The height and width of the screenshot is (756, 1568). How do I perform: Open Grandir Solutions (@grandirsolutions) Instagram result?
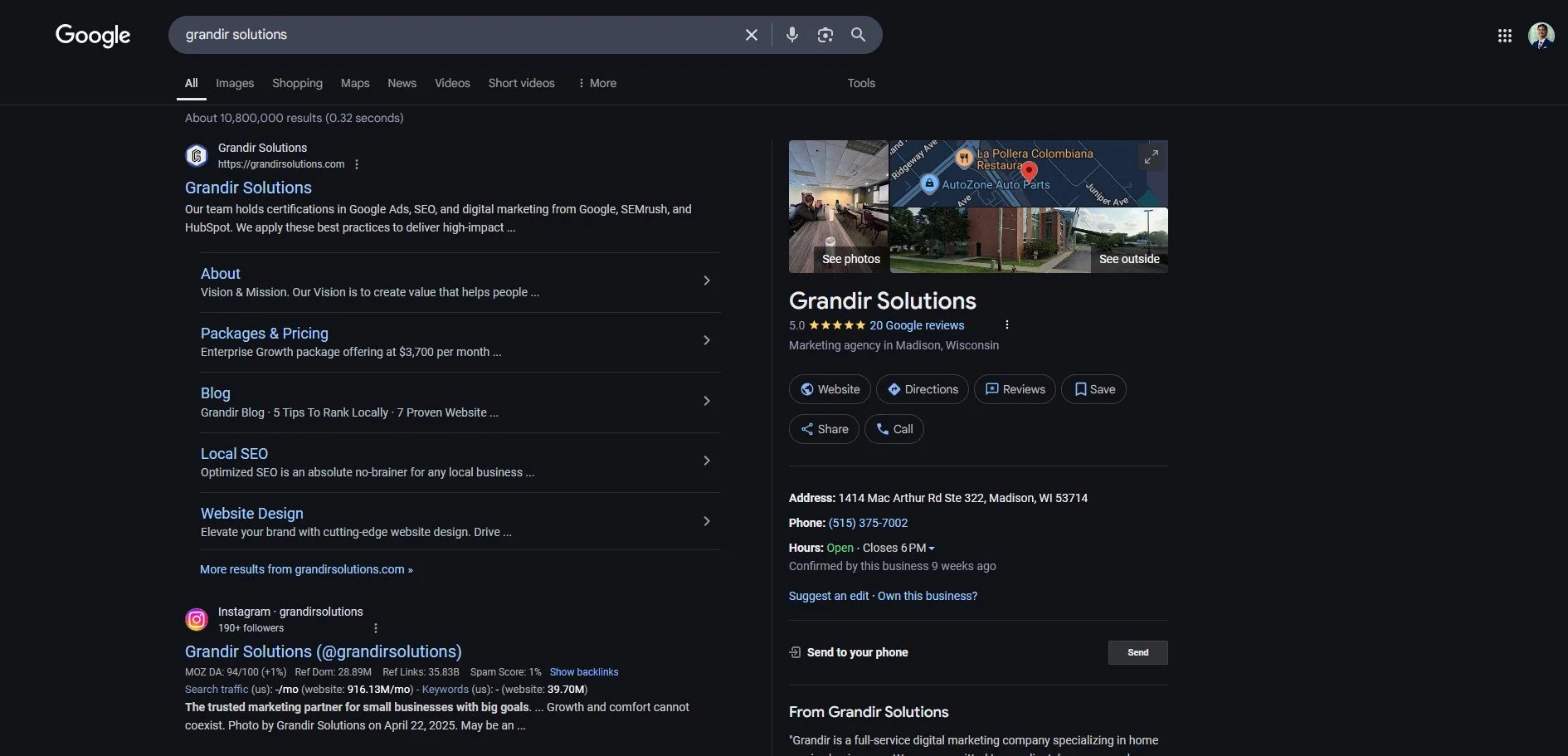(x=324, y=651)
